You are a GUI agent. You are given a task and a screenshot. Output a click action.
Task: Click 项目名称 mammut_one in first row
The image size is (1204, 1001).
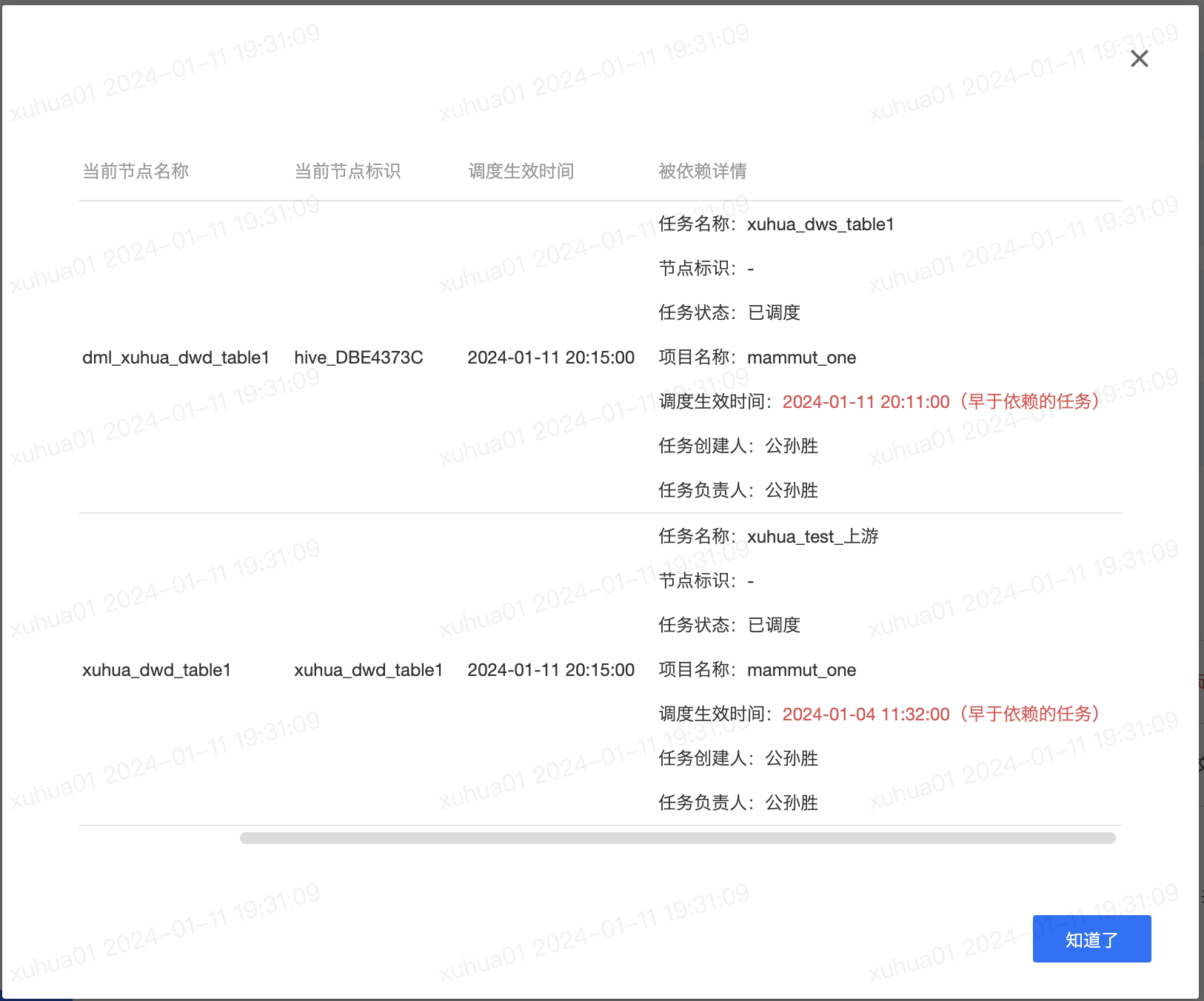click(757, 358)
